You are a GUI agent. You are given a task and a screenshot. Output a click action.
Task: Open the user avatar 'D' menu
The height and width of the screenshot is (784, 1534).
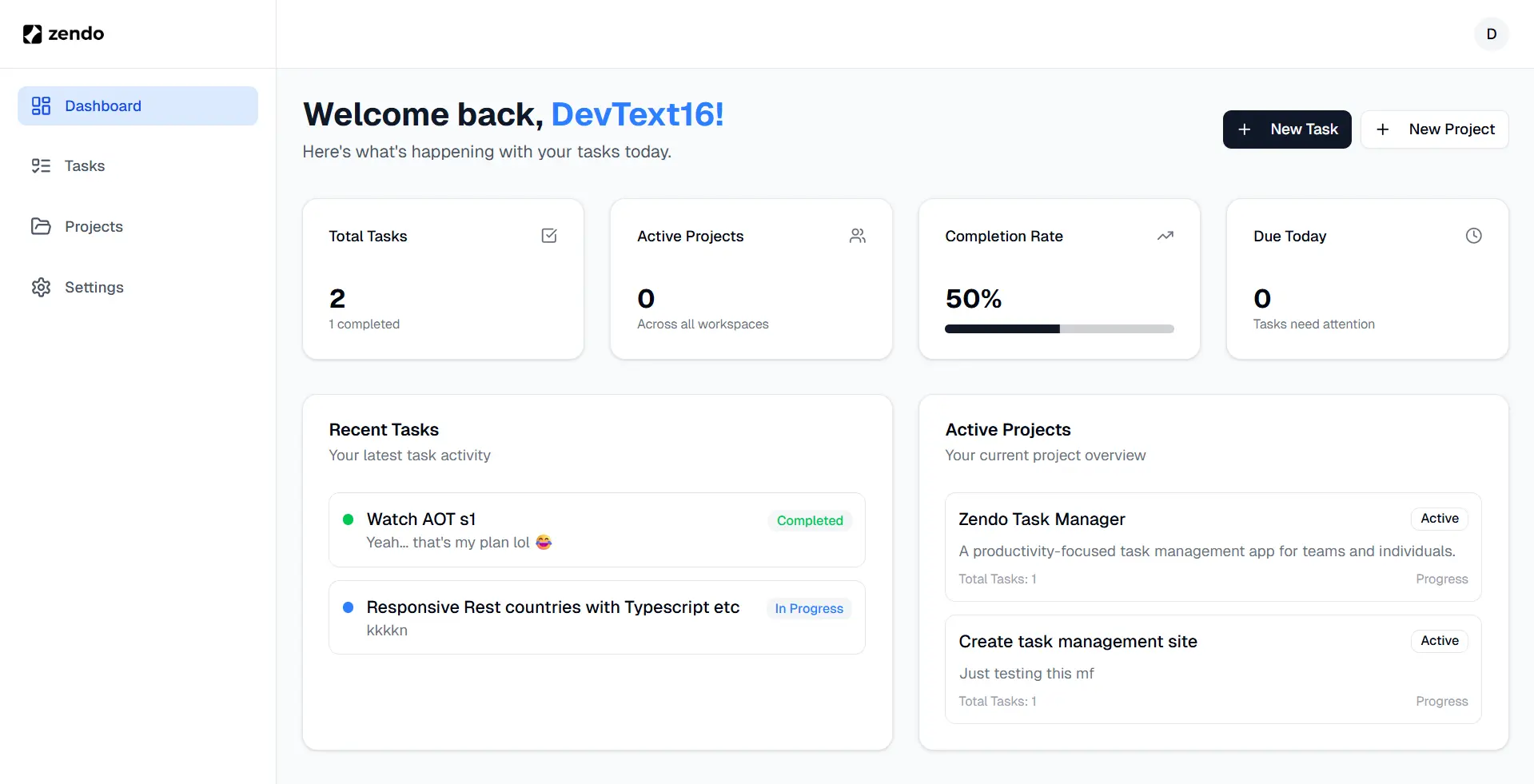[1491, 34]
